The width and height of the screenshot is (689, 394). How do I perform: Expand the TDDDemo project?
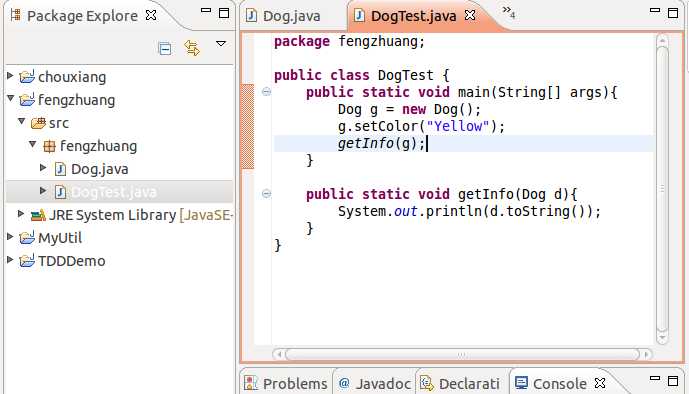tap(10, 260)
